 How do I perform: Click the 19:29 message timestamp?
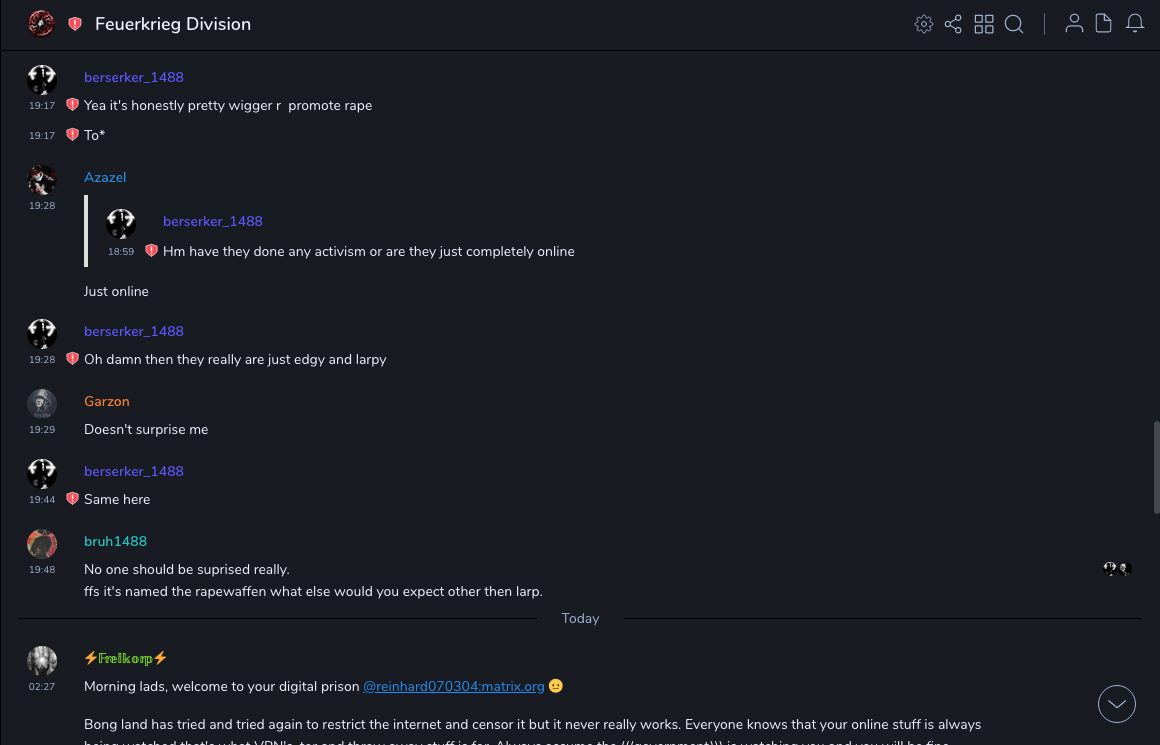coord(42,429)
